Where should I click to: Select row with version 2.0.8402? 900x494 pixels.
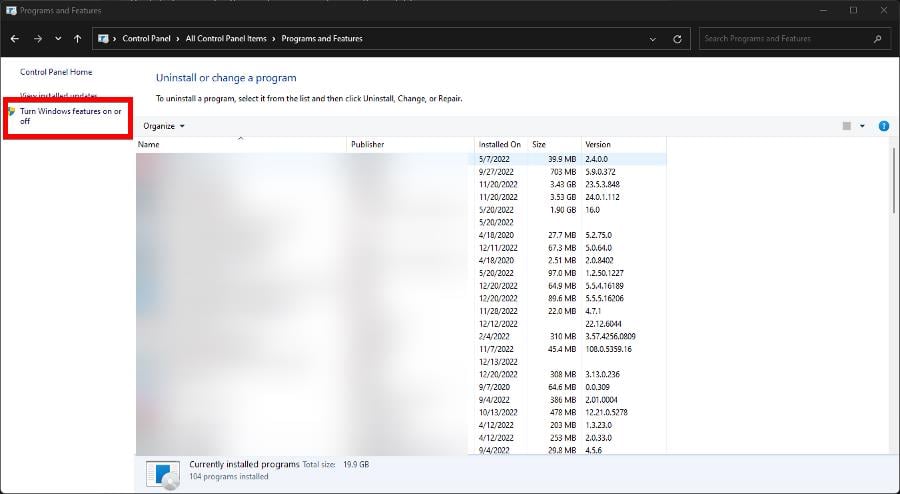coord(401,260)
